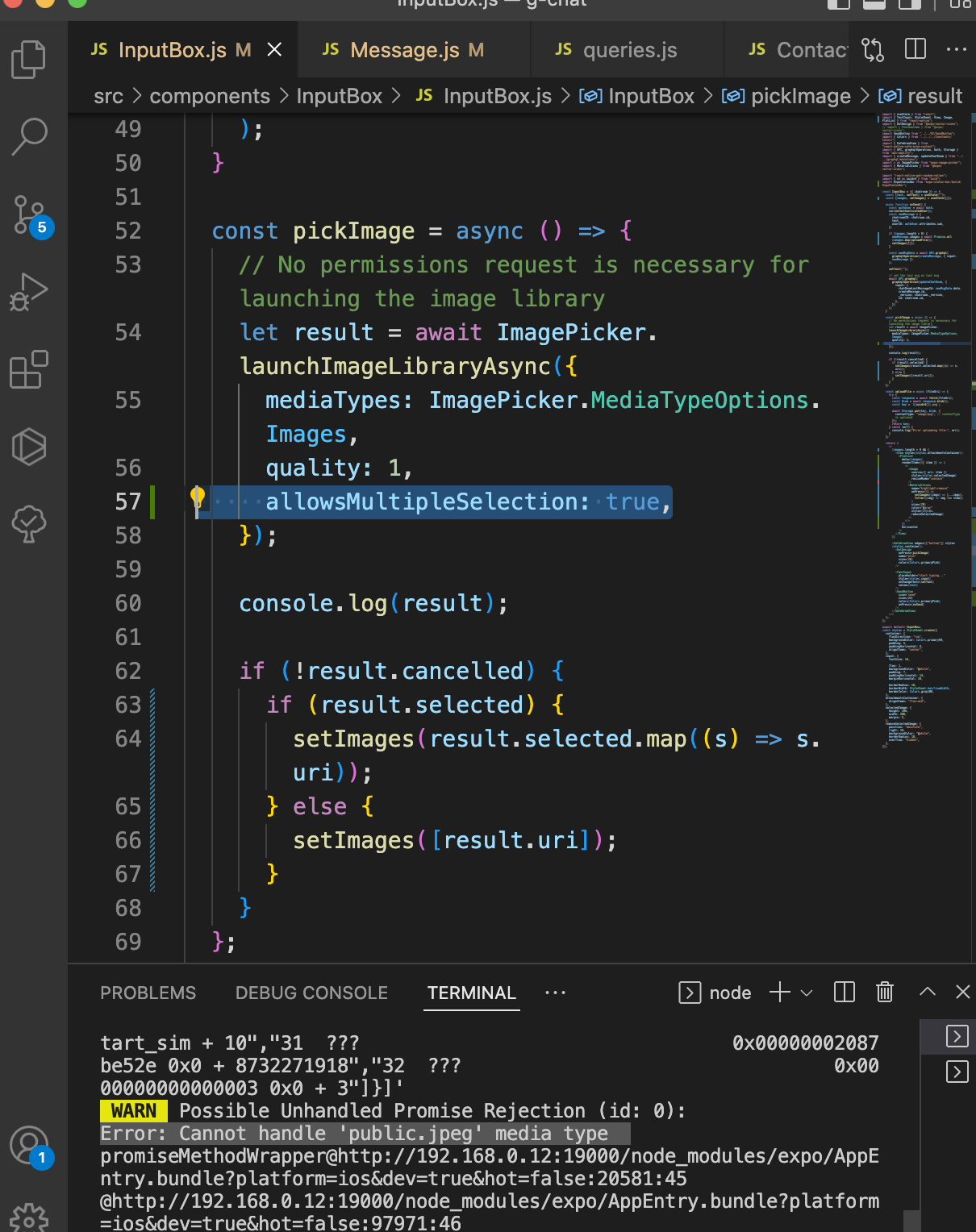Viewport: 976px width, 1232px height.
Task: Click the allowsMultipleSelection property text
Action: click(420, 502)
